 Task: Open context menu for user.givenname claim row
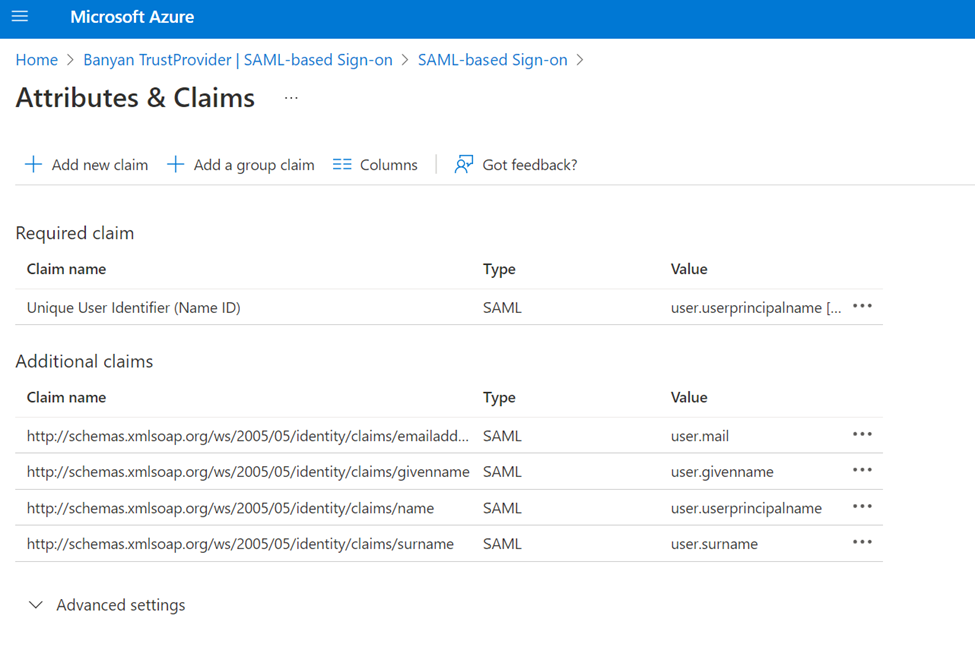862,470
